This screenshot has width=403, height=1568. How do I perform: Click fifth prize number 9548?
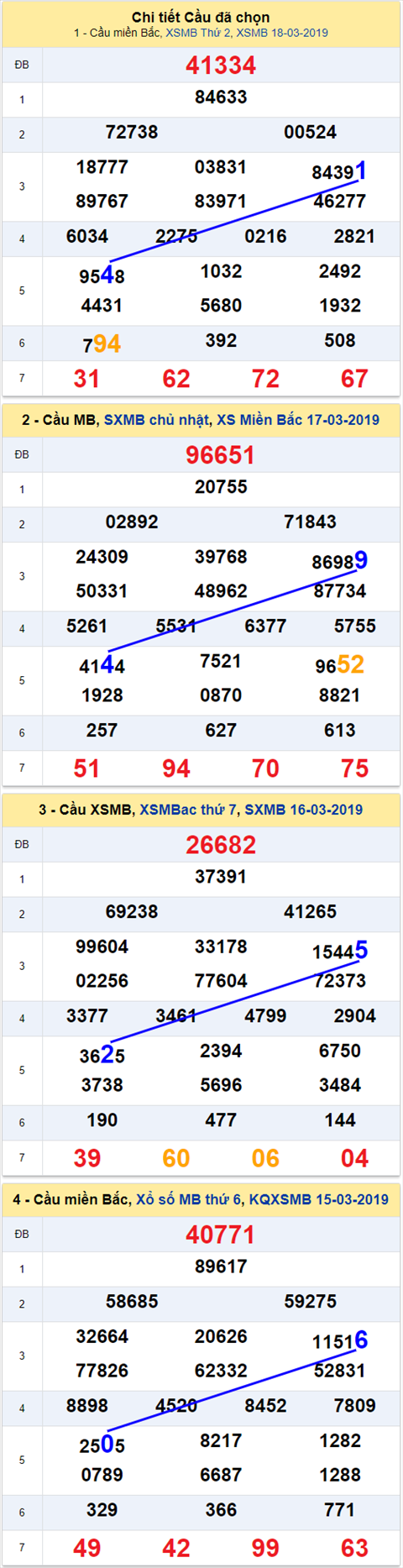(x=102, y=275)
